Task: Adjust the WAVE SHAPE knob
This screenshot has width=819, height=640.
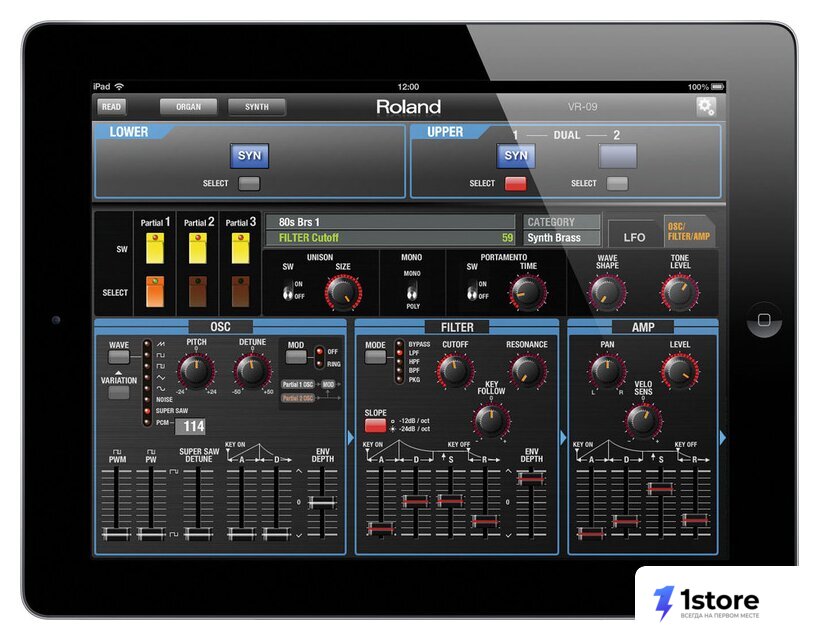Action: click(607, 292)
